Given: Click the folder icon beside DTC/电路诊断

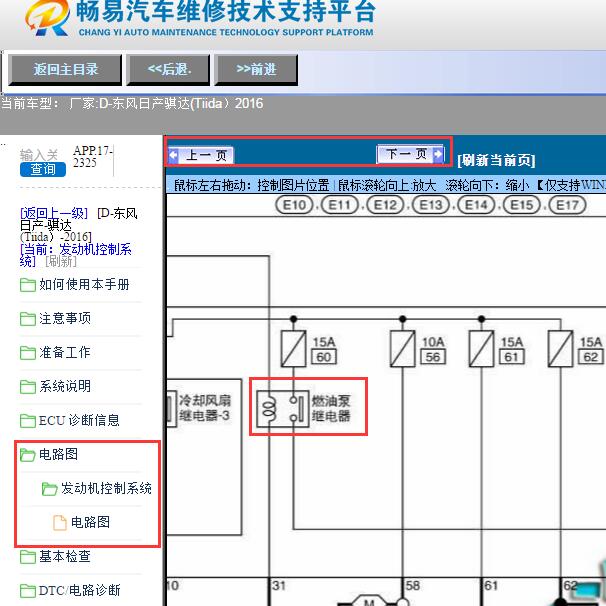Looking at the screenshot, I should point(28,591).
